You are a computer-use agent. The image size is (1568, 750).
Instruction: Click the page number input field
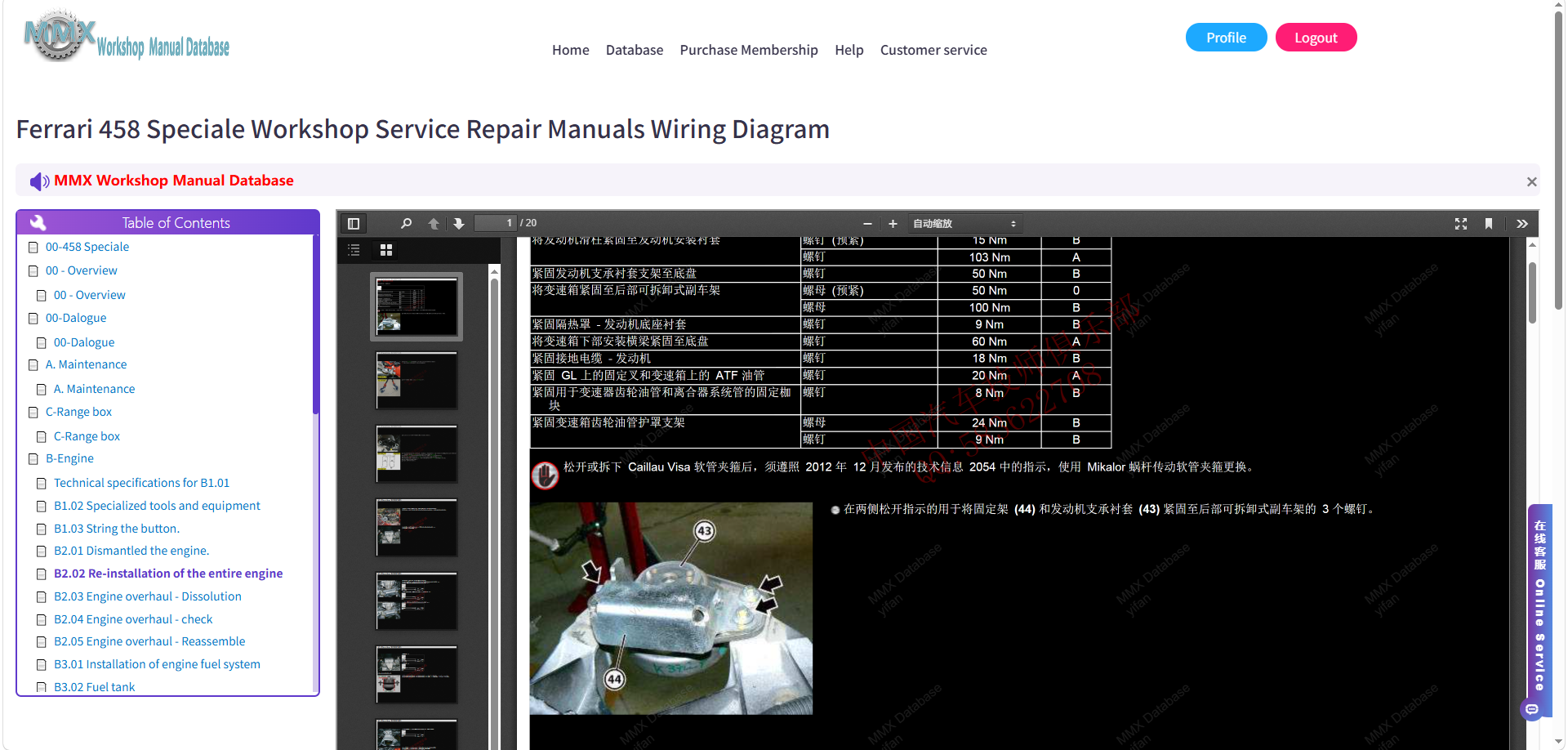coord(496,223)
